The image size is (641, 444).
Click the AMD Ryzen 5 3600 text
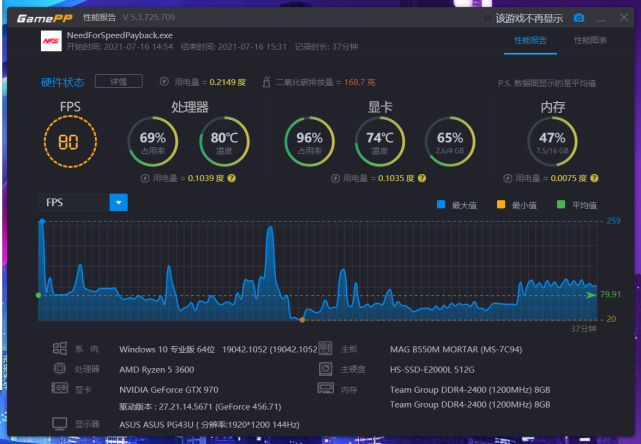coord(157,370)
